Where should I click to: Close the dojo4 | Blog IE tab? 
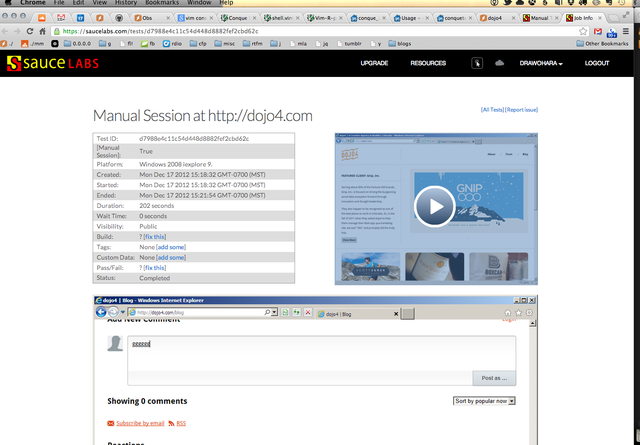coord(396,314)
